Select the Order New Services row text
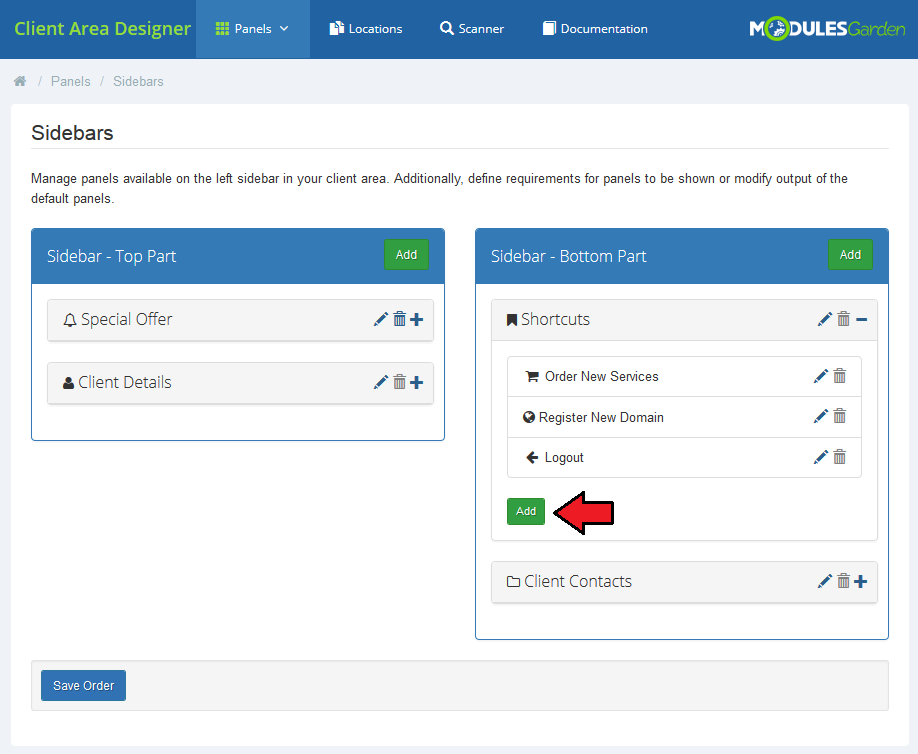This screenshot has width=918, height=754. click(601, 376)
